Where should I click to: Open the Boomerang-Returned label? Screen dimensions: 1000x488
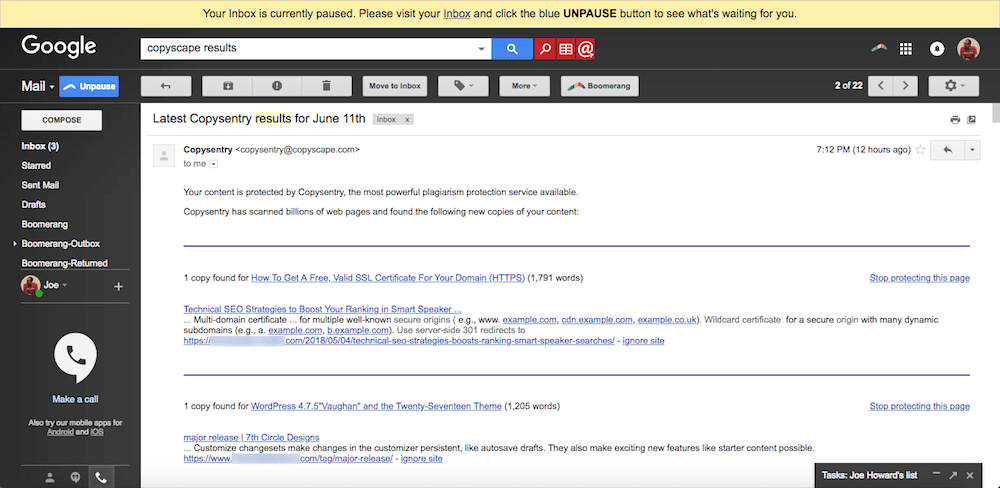pyautogui.click(x=64, y=263)
